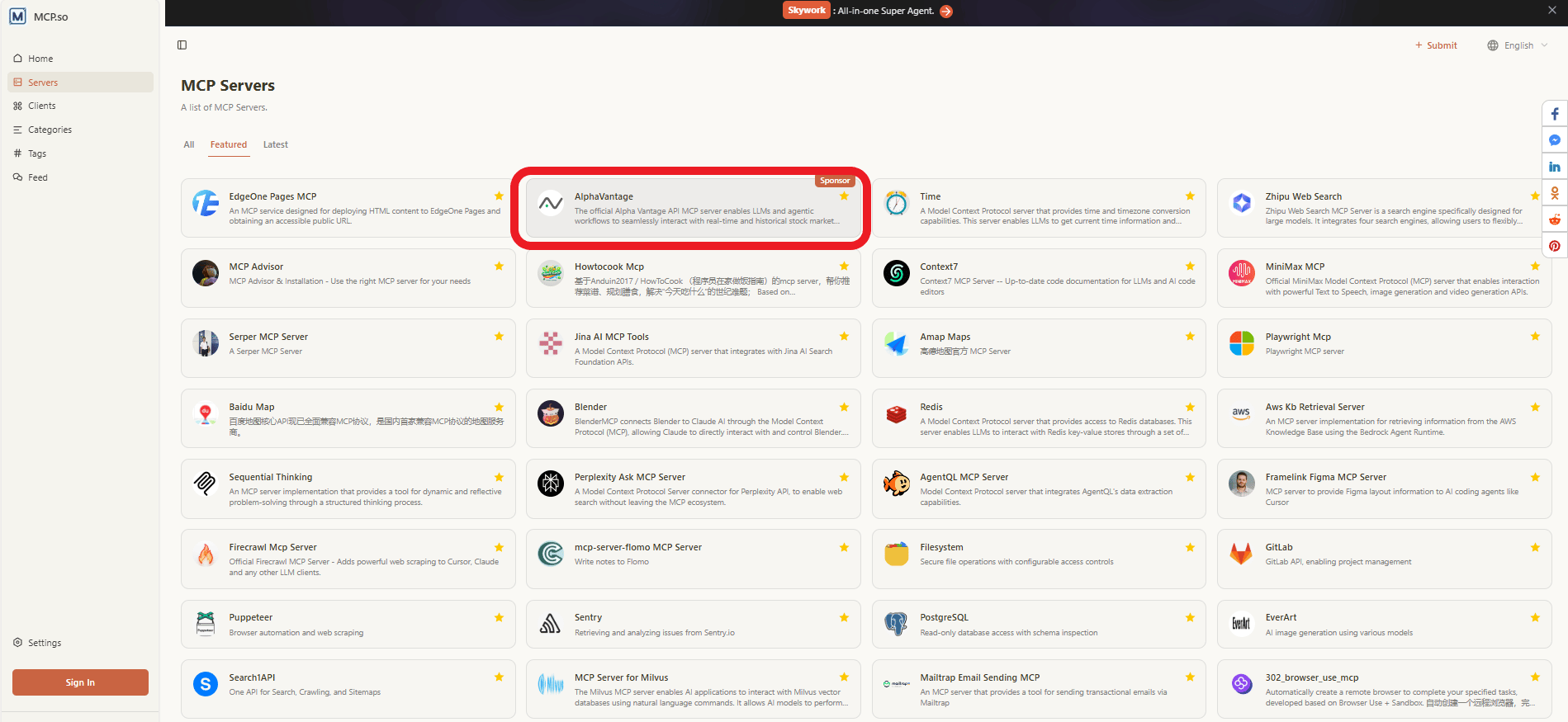Screen dimensions: 1568x722
Task: Click the Playwright Mcp logo
Action: [1242, 343]
